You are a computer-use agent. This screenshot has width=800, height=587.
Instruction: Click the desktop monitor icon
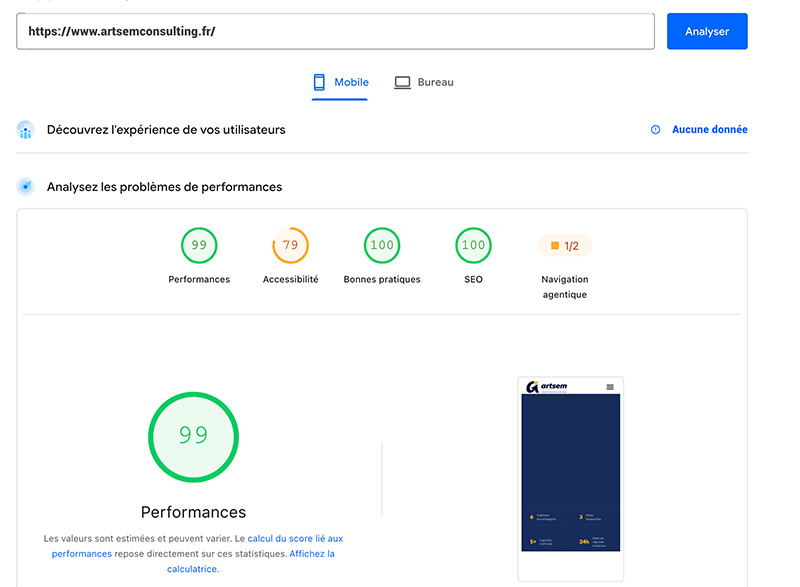click(x=402, y=83)
